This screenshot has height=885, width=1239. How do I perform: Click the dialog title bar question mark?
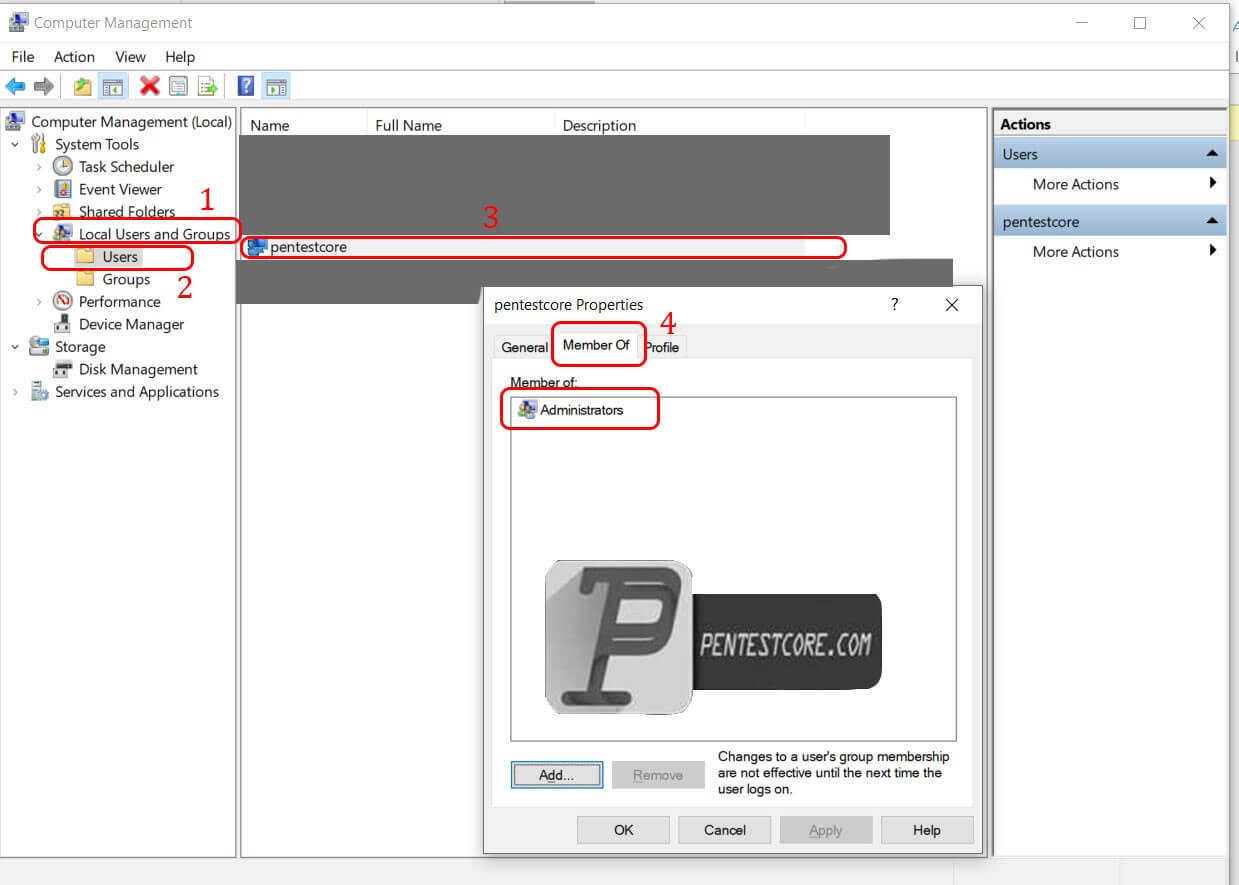click(x=895, y=305)
